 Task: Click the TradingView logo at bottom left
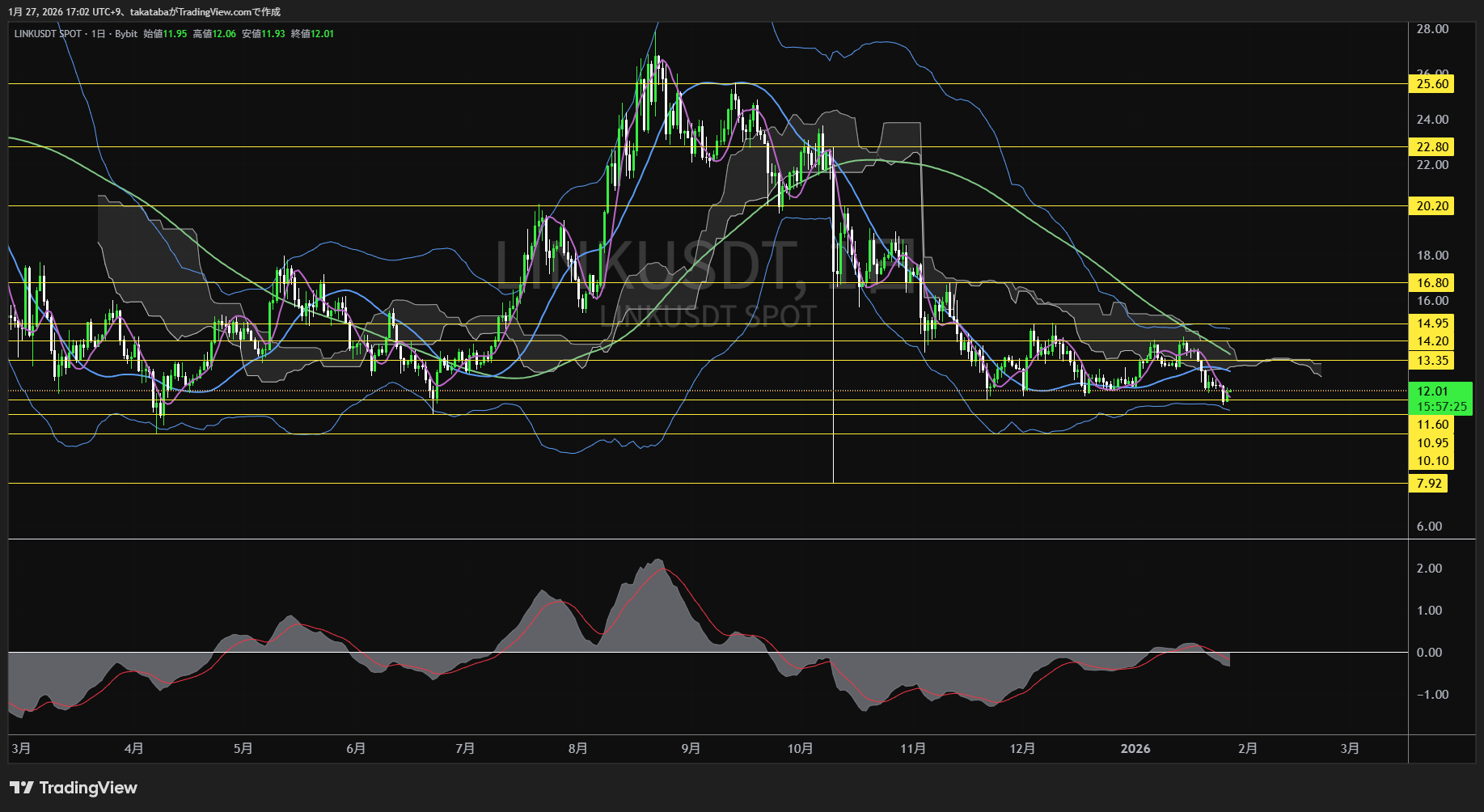click(x=73, y=788)
